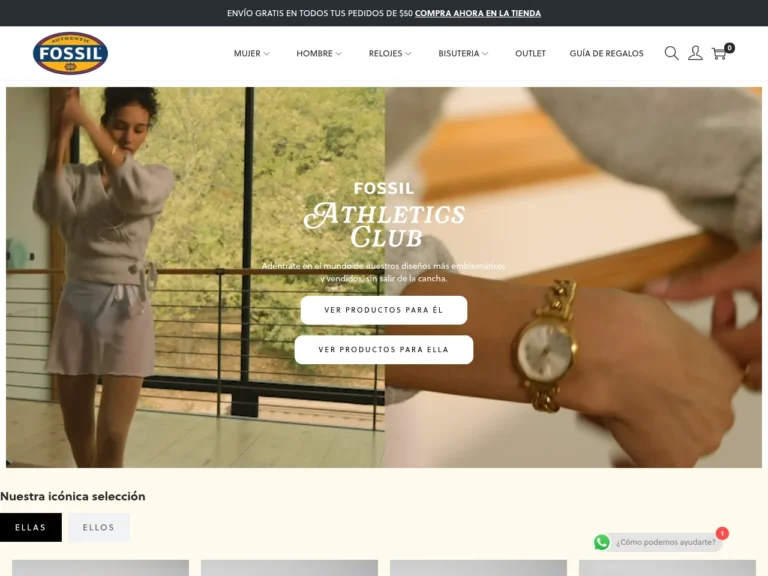Open the shopping cart icon
Screen dimensions: 768x576
click(x=719, y=53)
